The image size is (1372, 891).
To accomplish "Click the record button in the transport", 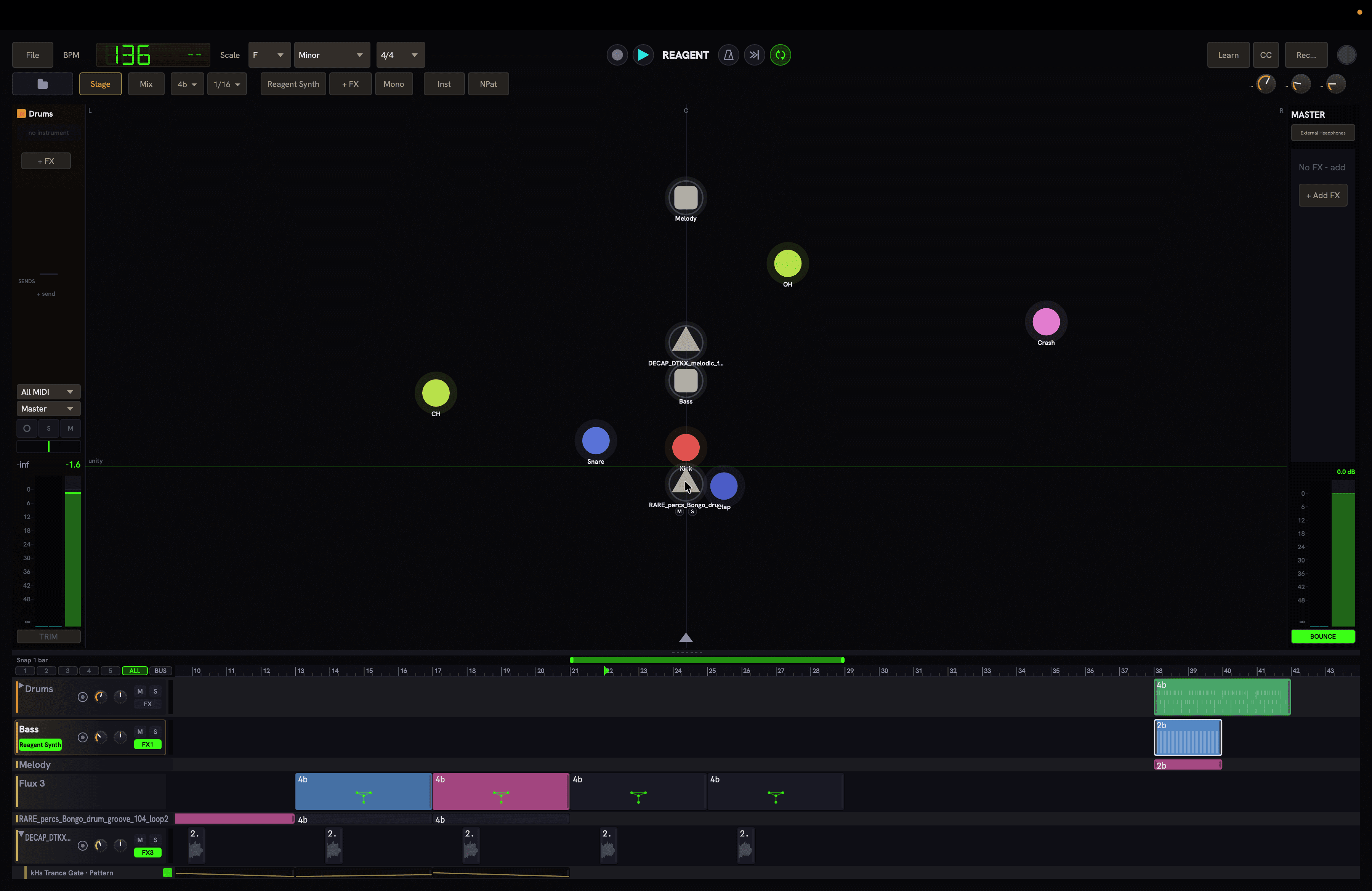I will (617, 55).
